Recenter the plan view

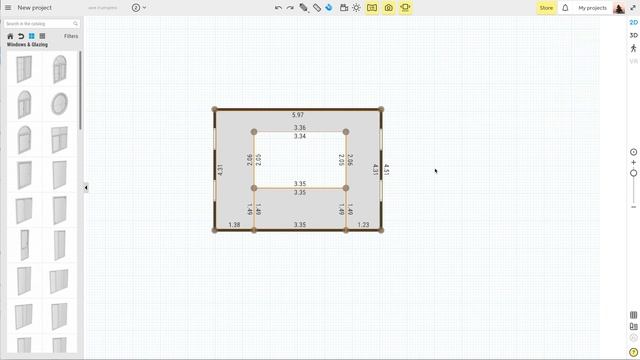click(633, 152)
